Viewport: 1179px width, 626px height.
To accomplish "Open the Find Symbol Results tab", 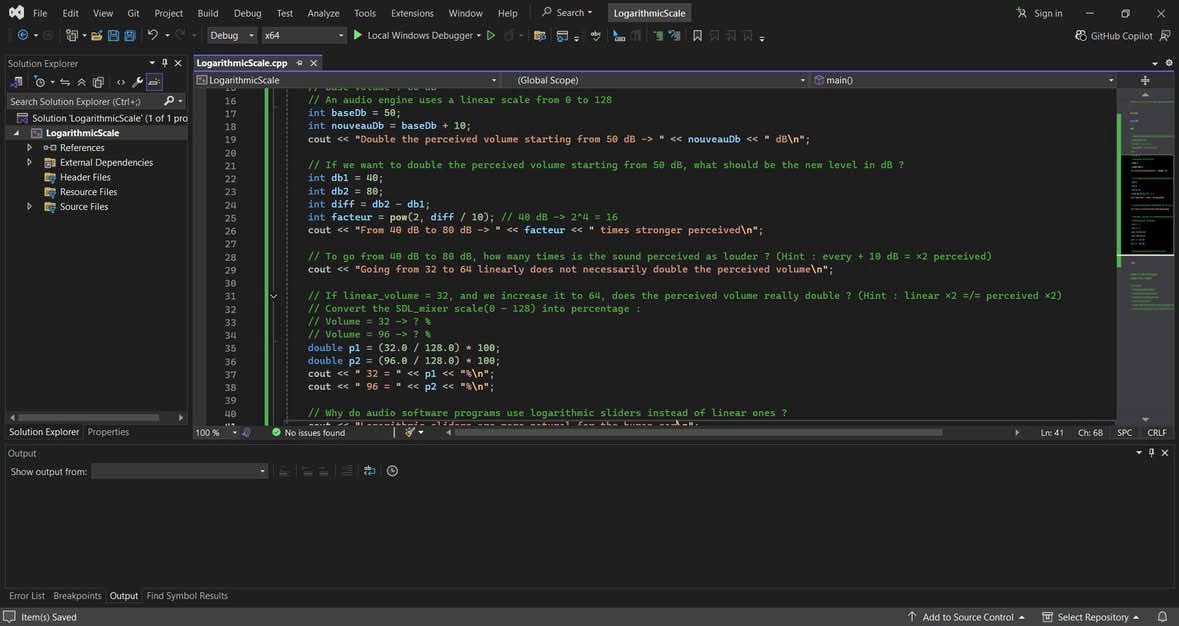I will tap(187, 596).
